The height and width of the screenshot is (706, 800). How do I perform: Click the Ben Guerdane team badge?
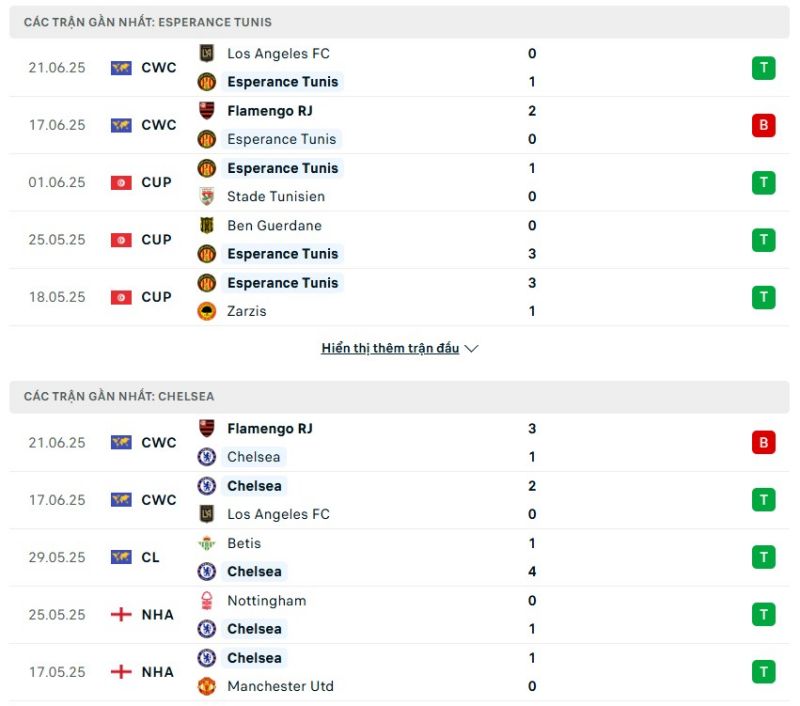[x=207, y=225]
